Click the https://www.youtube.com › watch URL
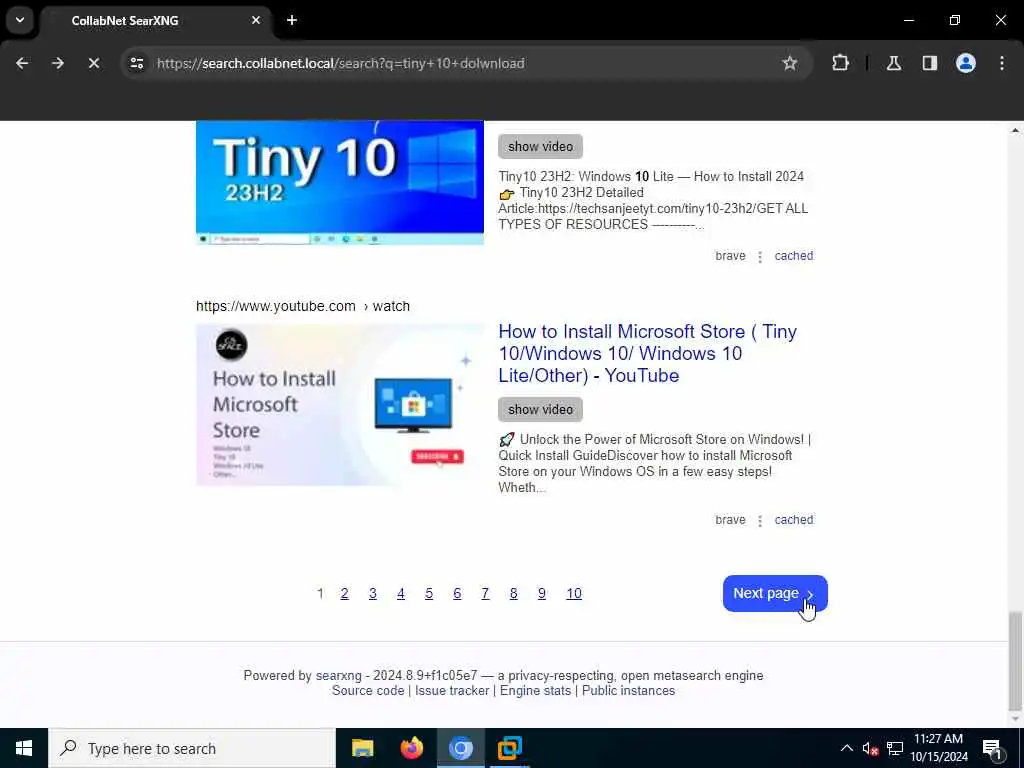 pyautogui.click(x=303, y=306)
